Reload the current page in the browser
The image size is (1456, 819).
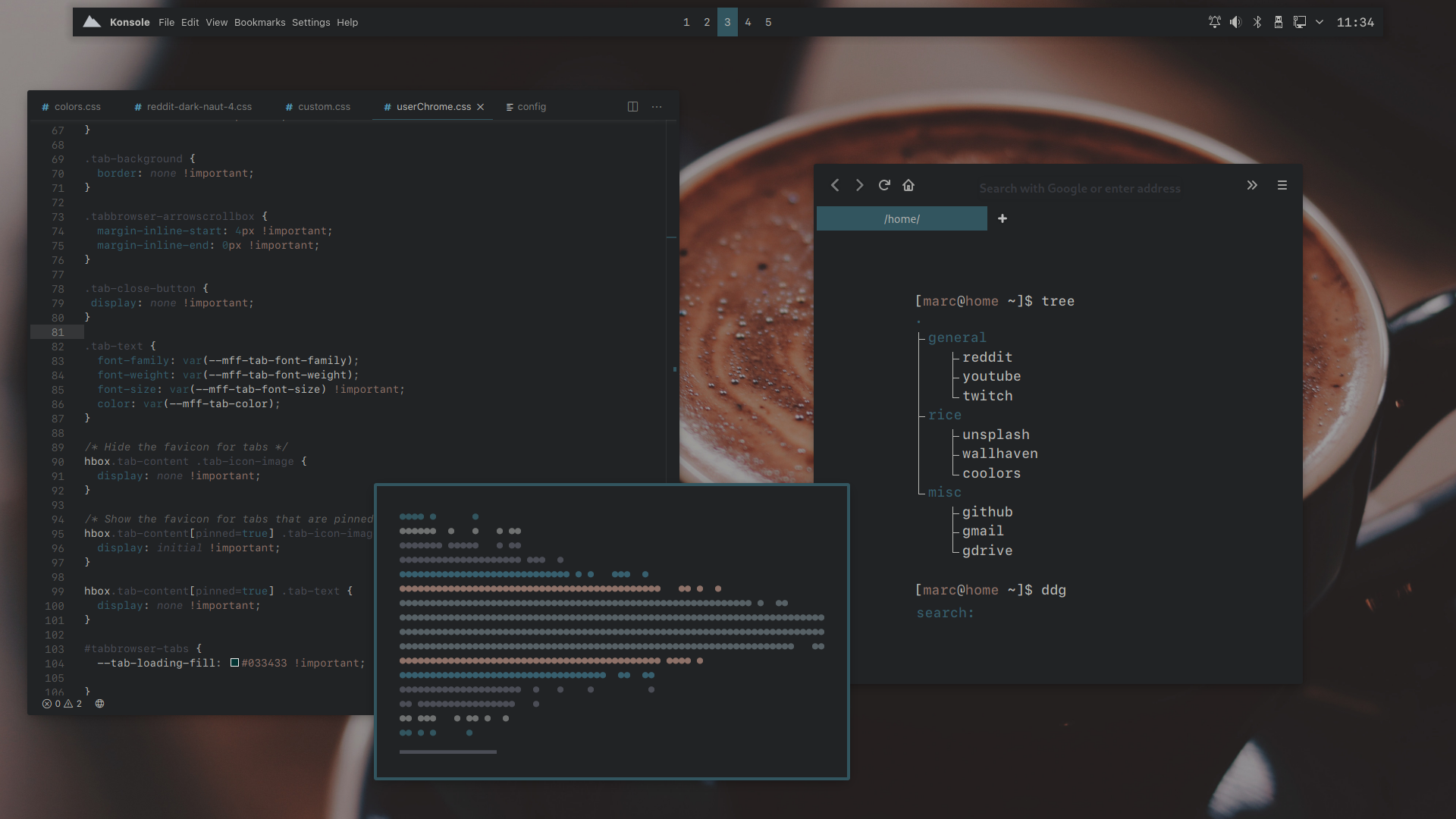(884, 184)
